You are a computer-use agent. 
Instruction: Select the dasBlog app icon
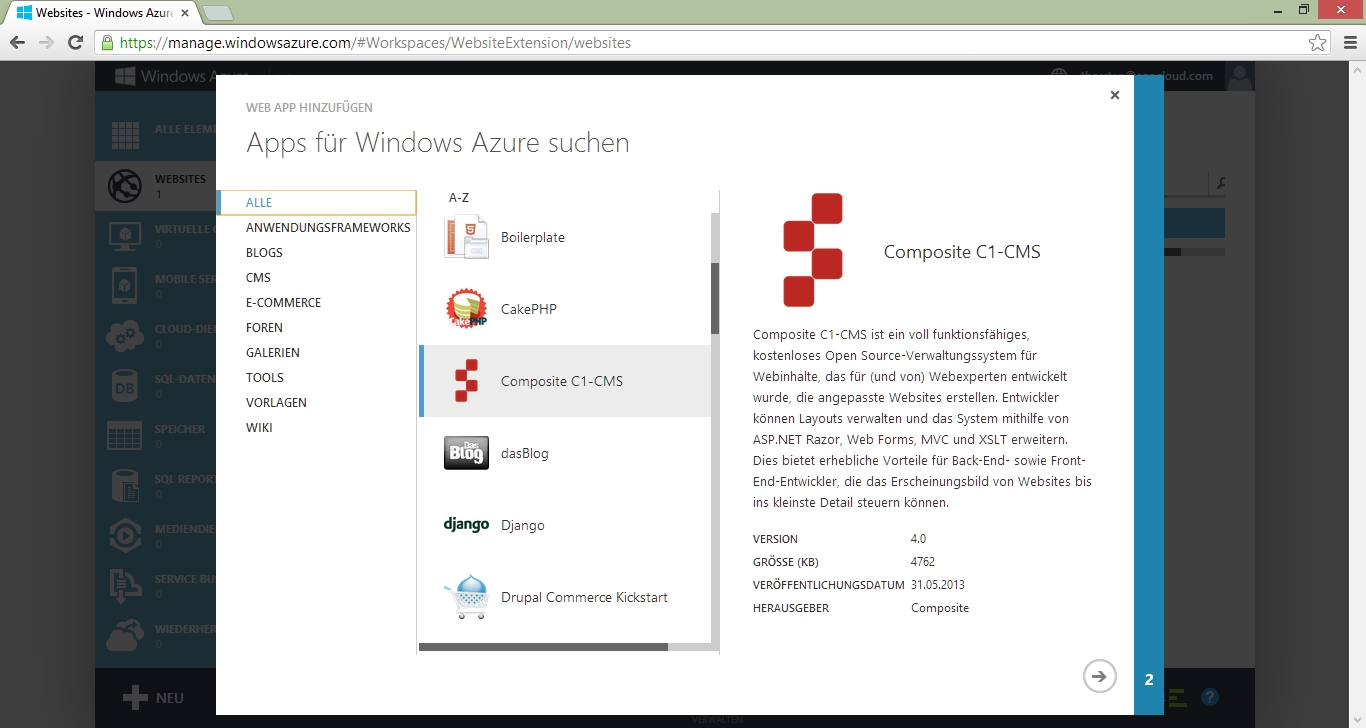tap(466, 453)
